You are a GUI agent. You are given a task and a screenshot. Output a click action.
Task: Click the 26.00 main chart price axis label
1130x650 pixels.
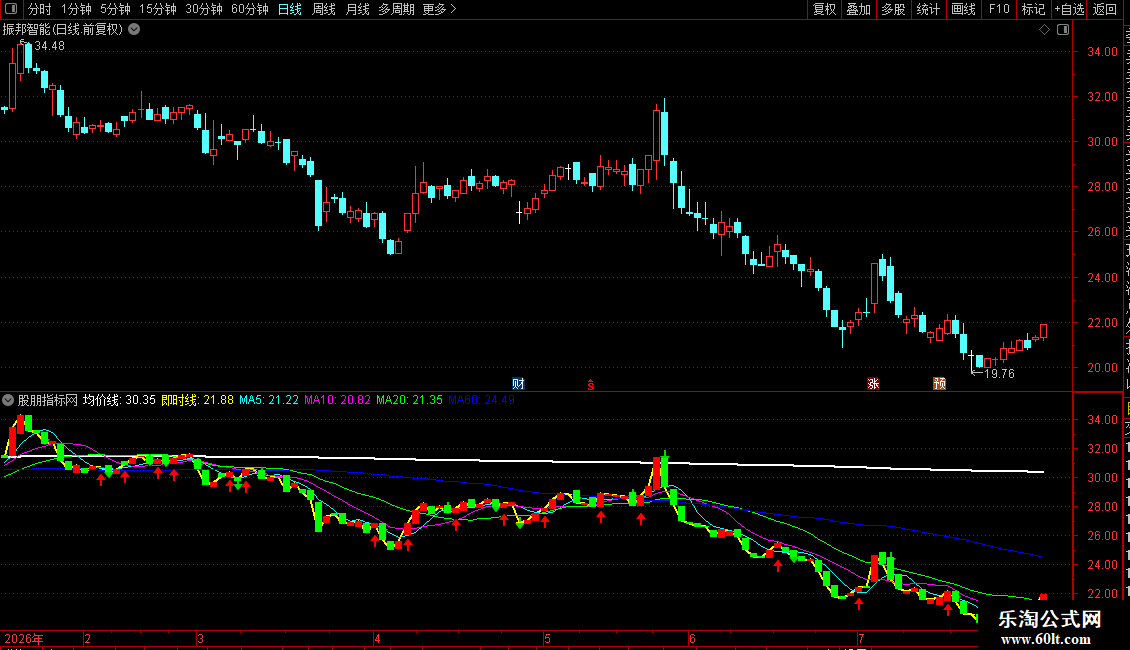click(x=1103, y=232)
